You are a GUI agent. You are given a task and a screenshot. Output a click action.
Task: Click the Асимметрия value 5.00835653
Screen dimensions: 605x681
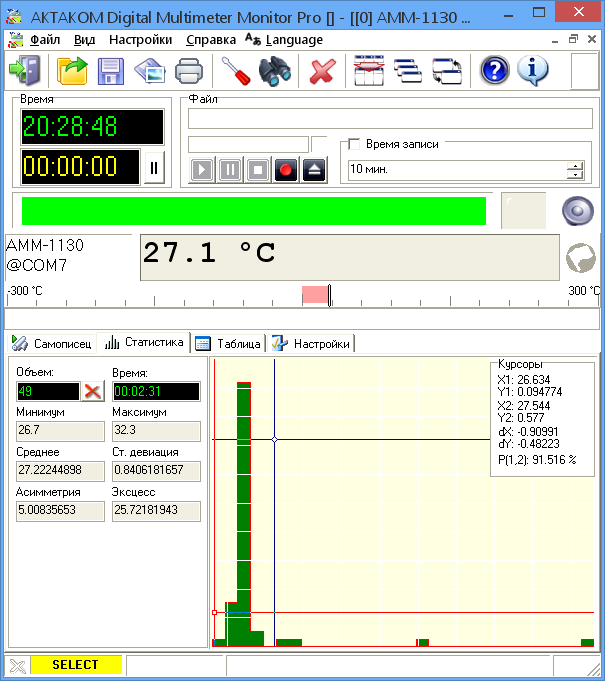click(x=60, y=511)
